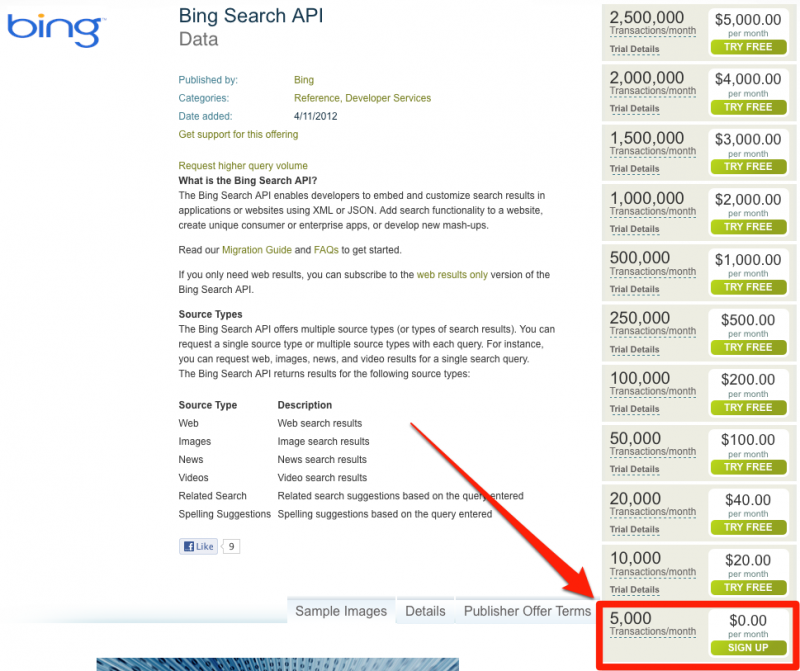The image size is (800, 671).
Task: Try free the $2,000.00 per month plan
Action: [x=748, y=227]
